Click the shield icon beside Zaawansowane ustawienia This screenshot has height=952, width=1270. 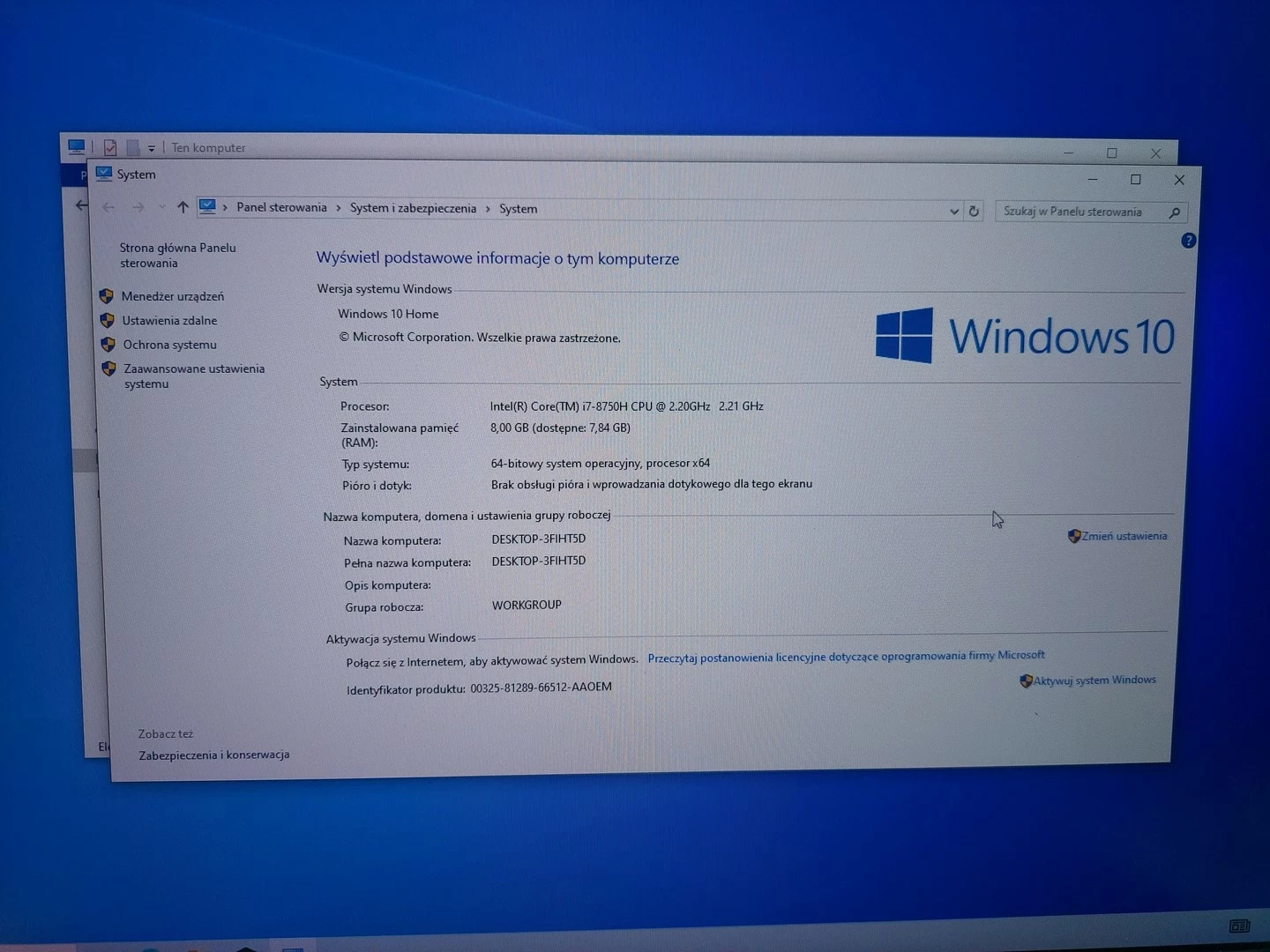(x=109, y=368)
